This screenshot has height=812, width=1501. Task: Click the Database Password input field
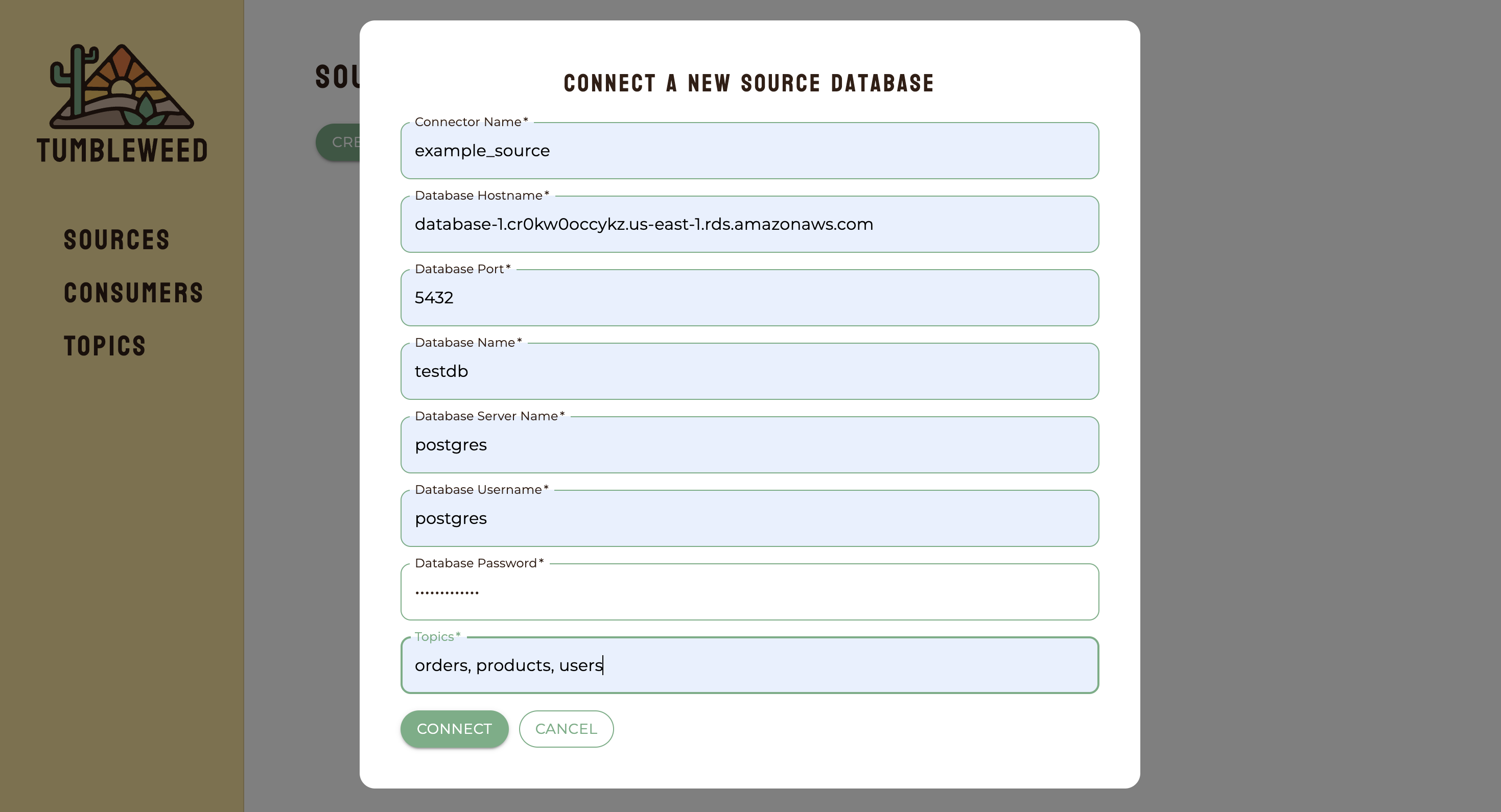pyautogui.click(x=749, y=591)
